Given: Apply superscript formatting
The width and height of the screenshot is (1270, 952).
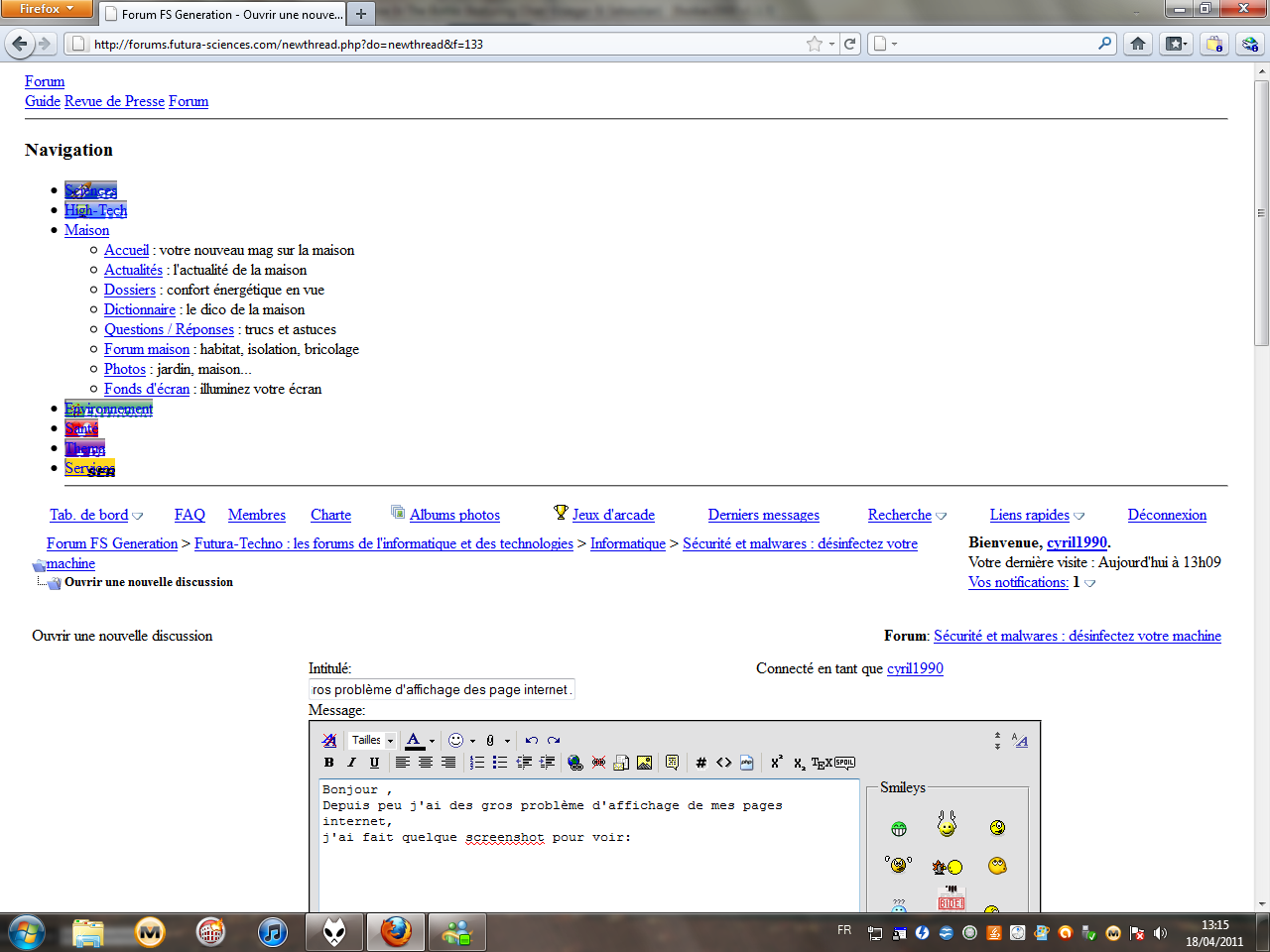Looking at the screenshot, I should click(x=777, y=763).
